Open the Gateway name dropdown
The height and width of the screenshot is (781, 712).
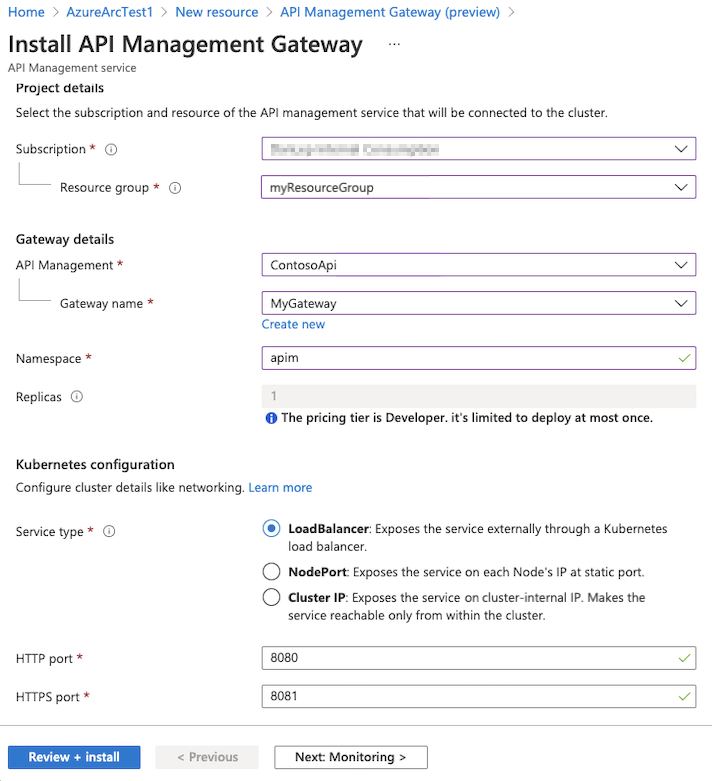tap(478, 303)
